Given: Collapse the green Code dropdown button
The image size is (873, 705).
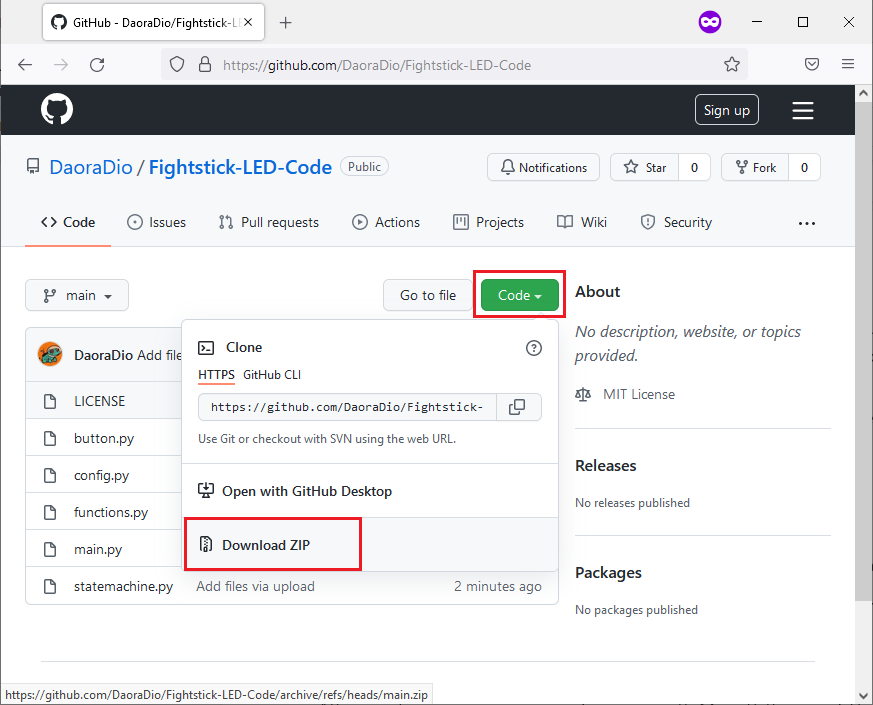Looking at the screenshot, I should point(519,295).
